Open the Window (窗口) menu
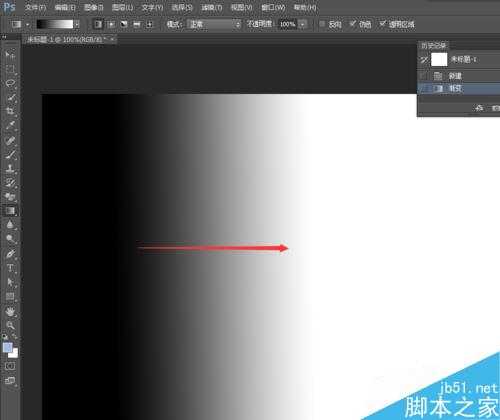The image size is (500, 420). click(273, 7)
